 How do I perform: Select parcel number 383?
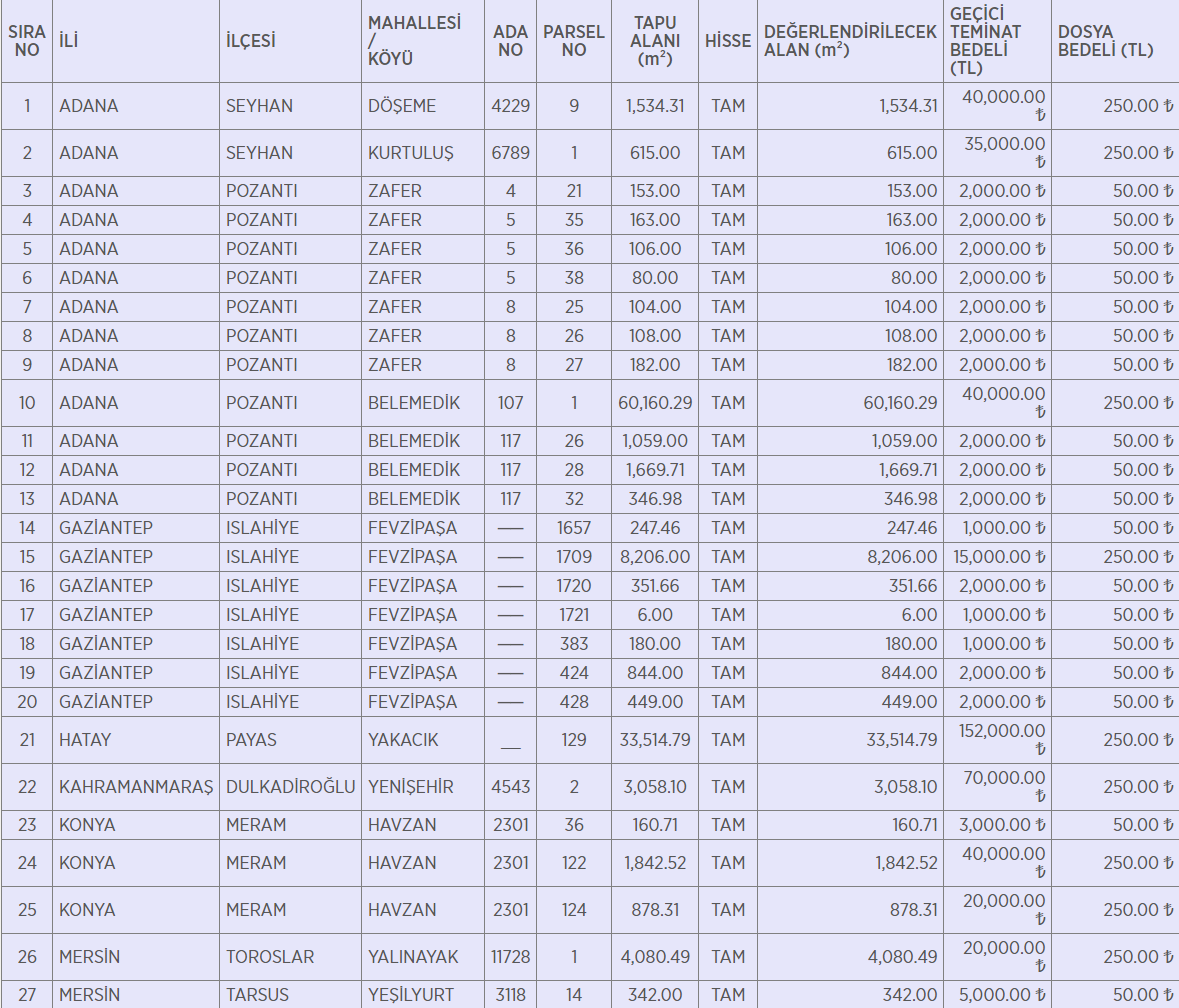coord(574,644)
